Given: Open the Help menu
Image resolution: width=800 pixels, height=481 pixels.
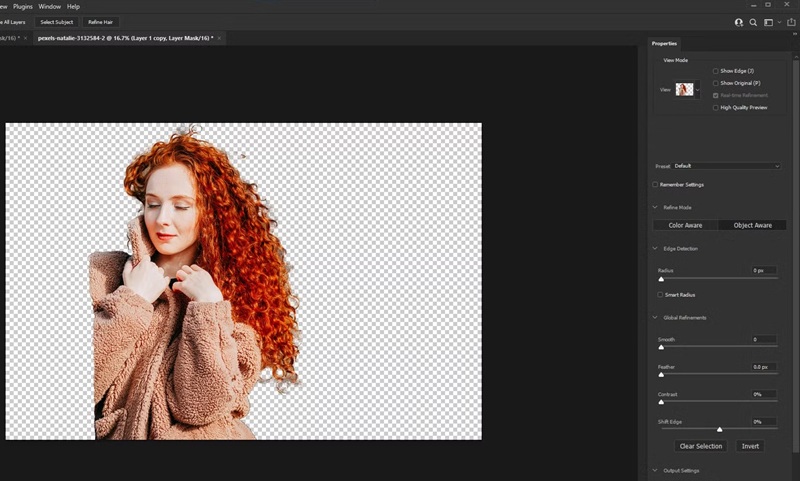Looking at the screenshot, I should click(73, 7).
